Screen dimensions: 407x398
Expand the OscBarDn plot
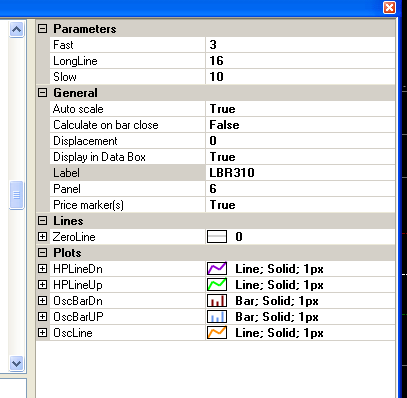(x=42, y=301)
